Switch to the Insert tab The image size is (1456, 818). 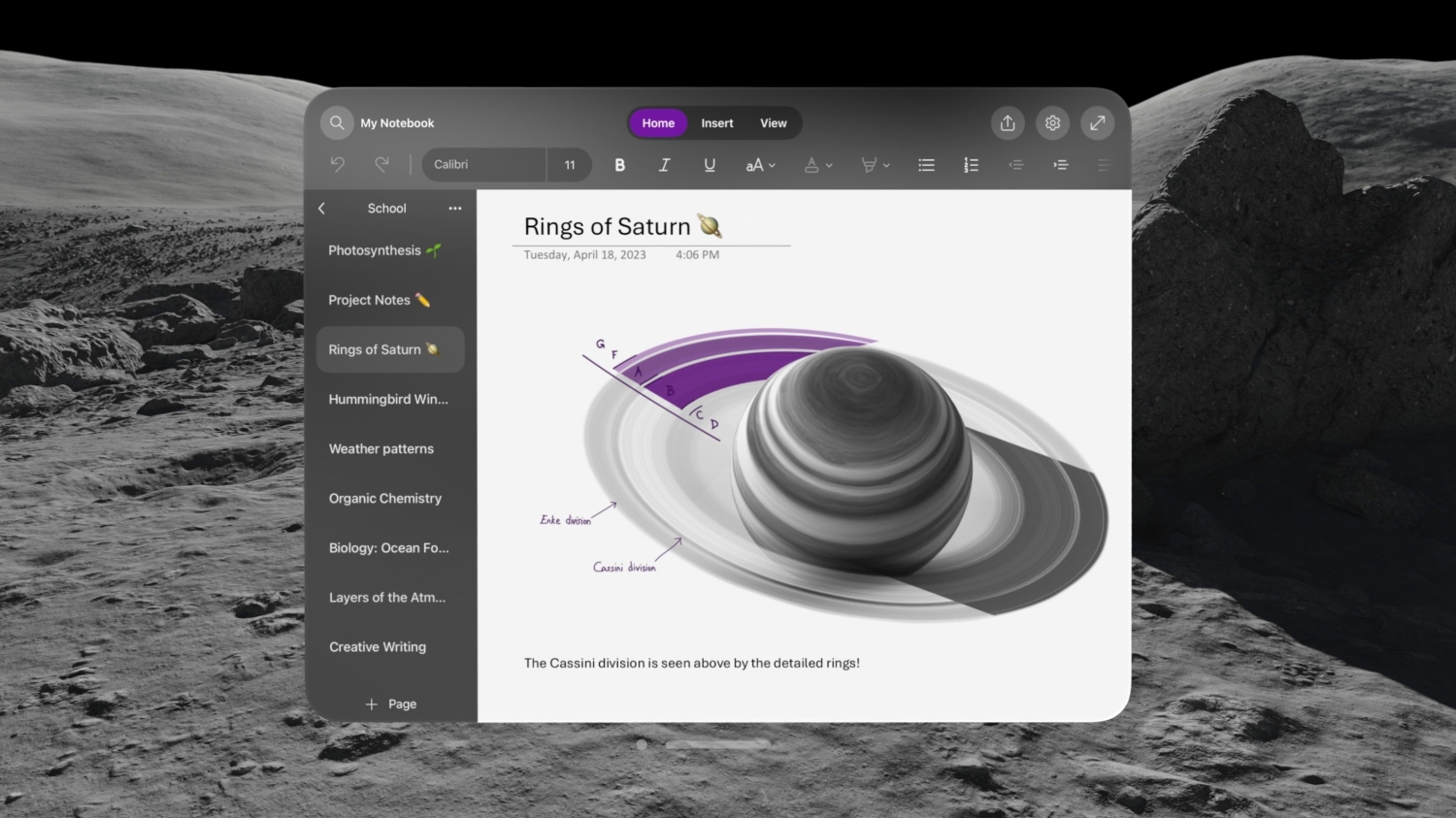tap(716, 122)
